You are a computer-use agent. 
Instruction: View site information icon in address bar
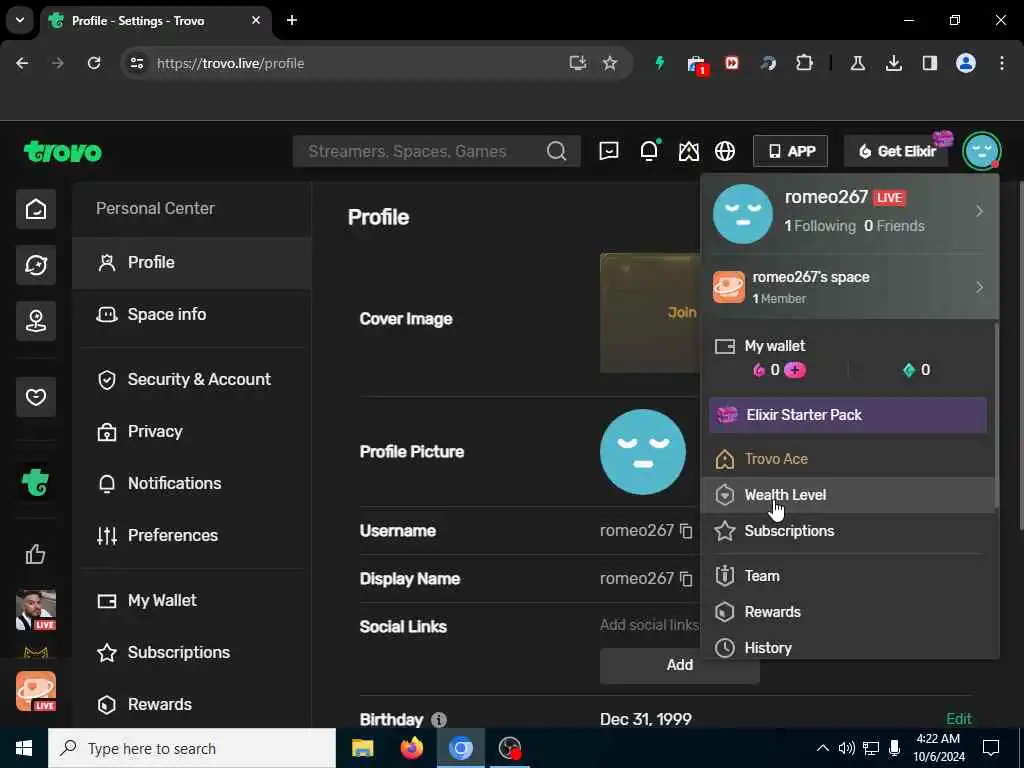pos(136,63)
